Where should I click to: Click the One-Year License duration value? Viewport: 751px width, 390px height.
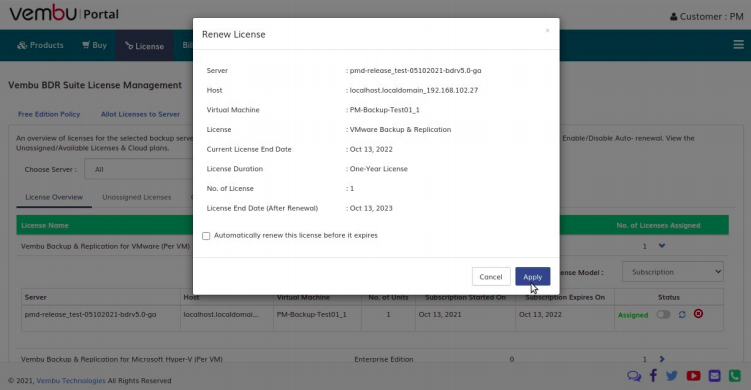pos(378,169)
